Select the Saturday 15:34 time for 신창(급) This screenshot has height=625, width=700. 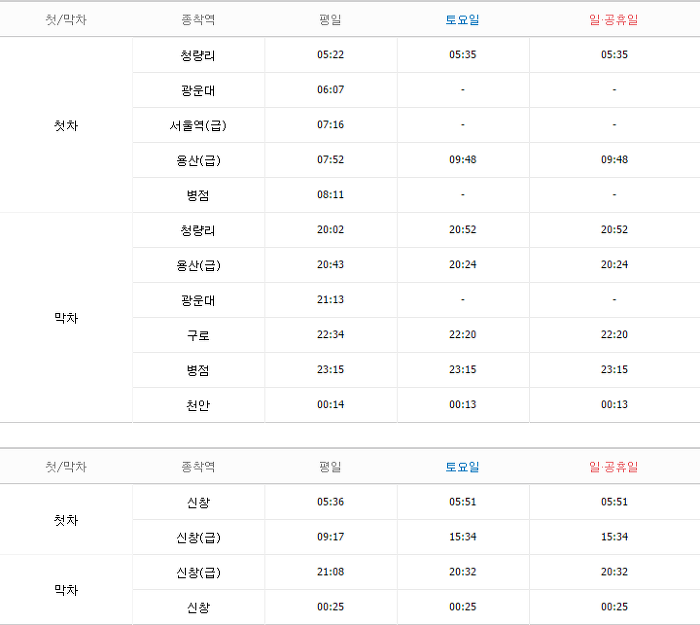coord(462,537)
